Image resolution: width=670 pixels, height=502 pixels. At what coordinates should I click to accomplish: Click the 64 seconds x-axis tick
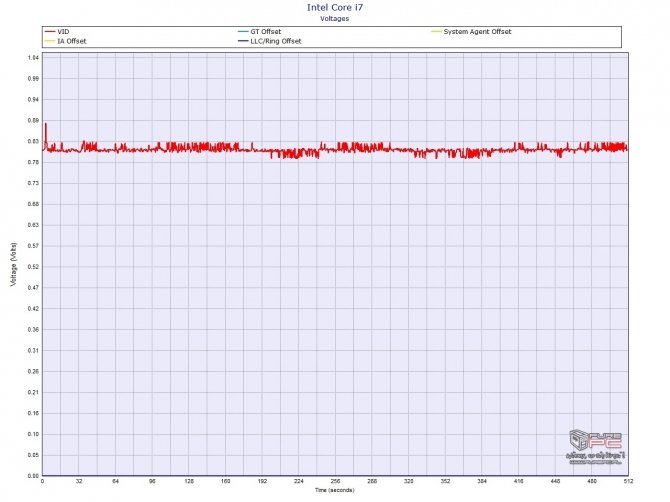tap(116, 481)
